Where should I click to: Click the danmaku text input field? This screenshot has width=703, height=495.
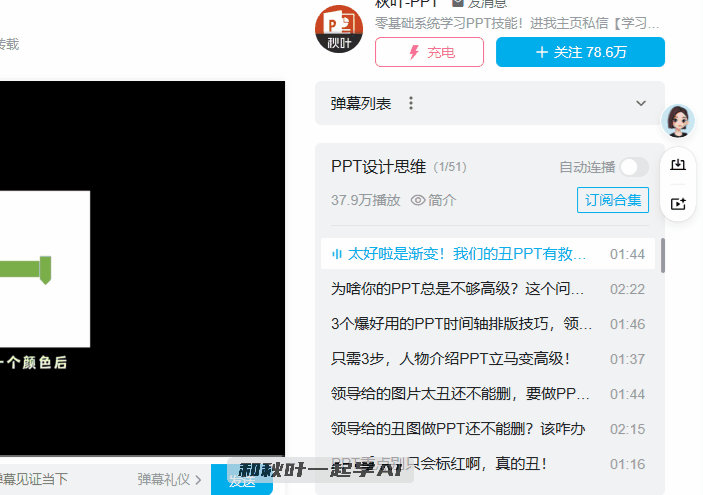pos(60,479)
